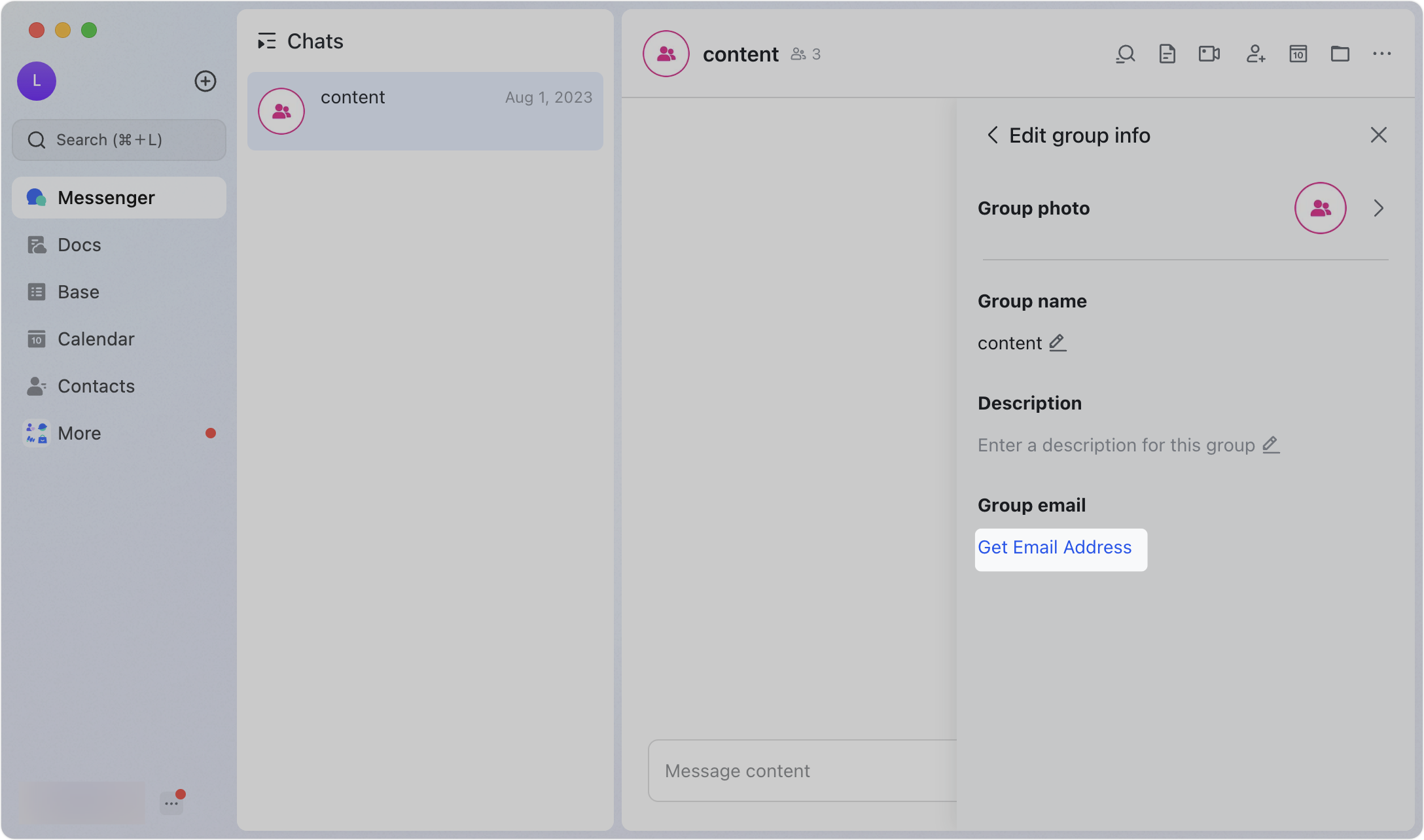
Task: Click Get Email Address link
Action: click(1055, 548)
